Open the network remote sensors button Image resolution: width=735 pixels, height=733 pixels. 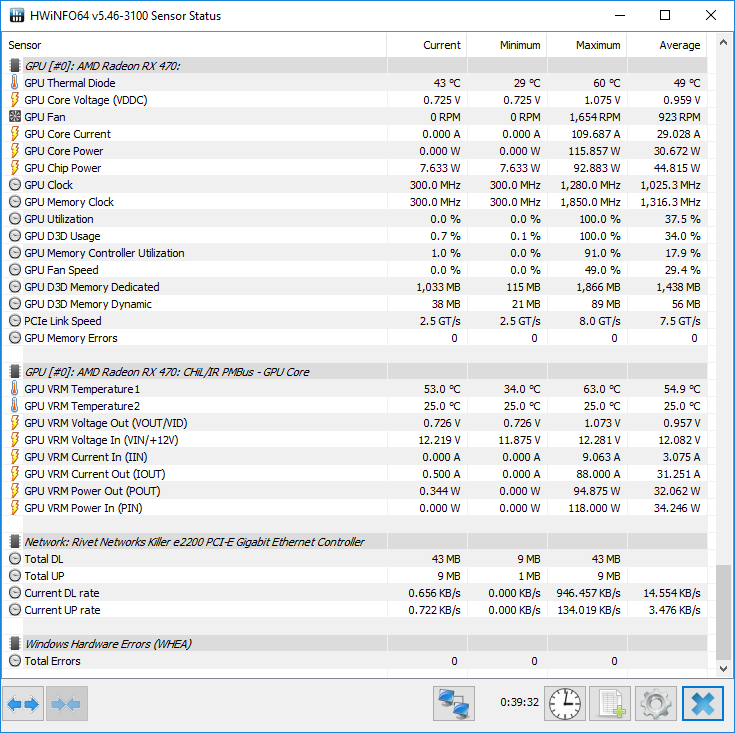(x=454, y=703)
